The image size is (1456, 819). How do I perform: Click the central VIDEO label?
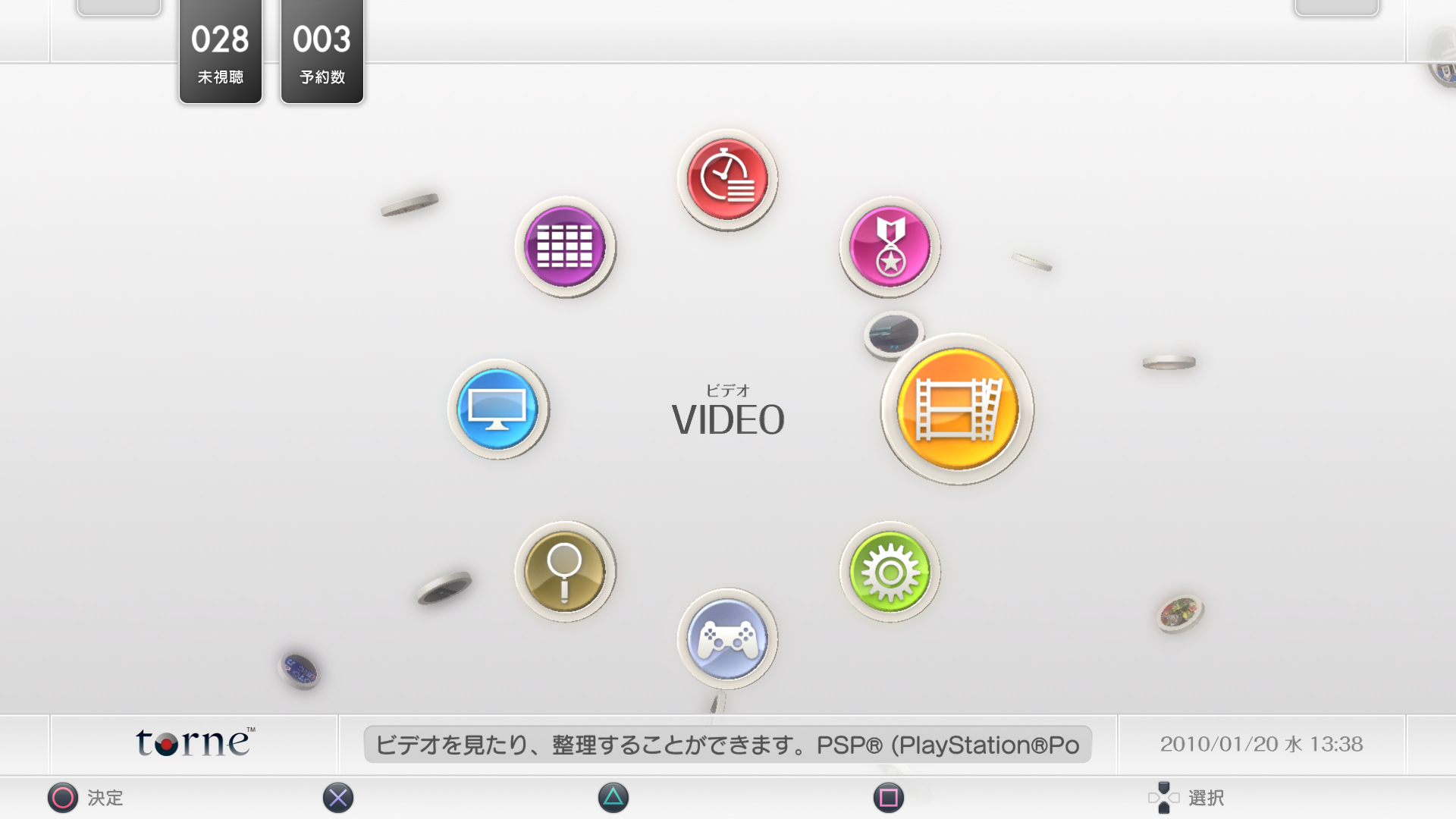coord(728,420)
